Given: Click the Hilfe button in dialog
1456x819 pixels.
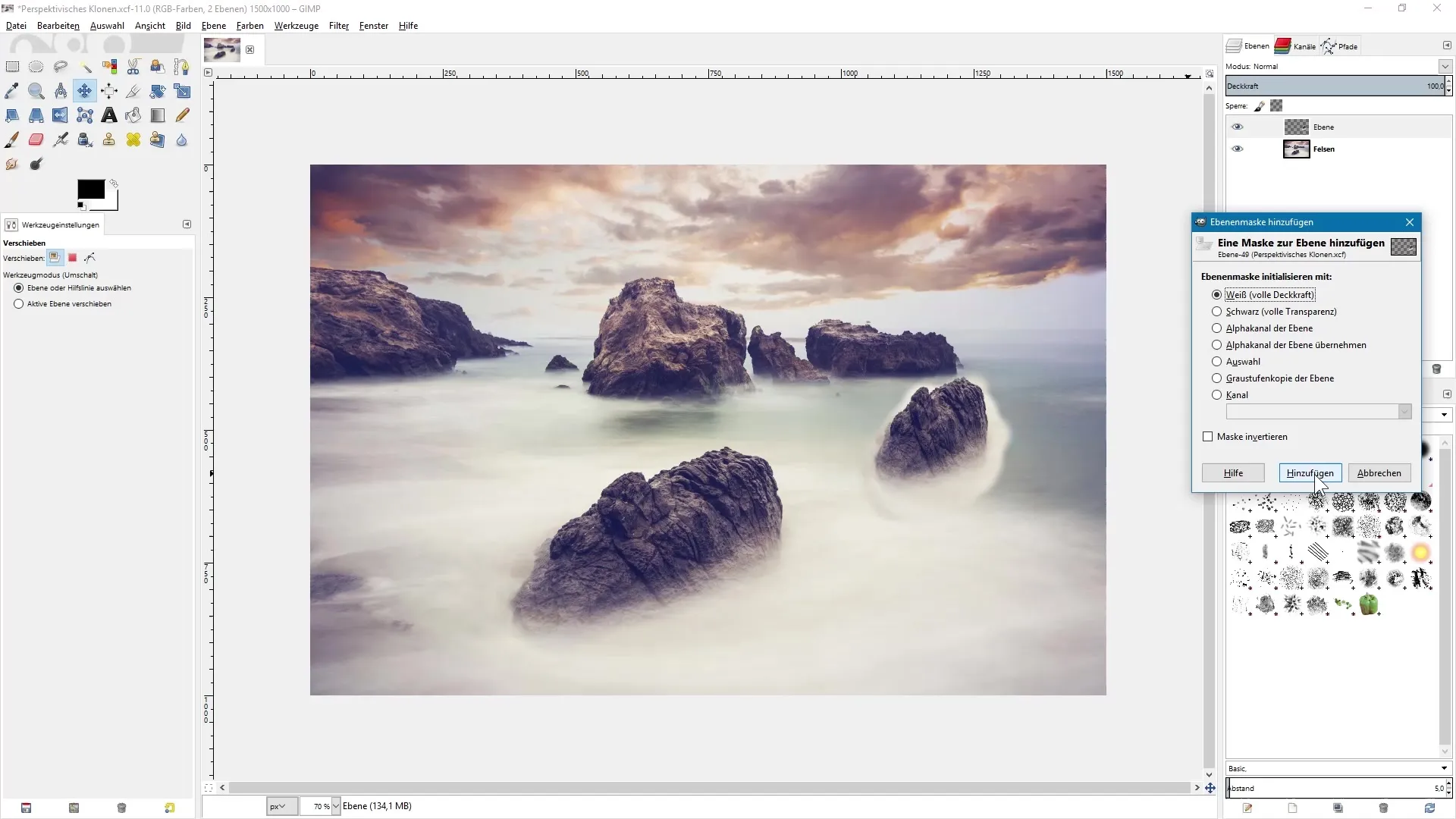Looking at the screenshot, I should coord(1233,473).
